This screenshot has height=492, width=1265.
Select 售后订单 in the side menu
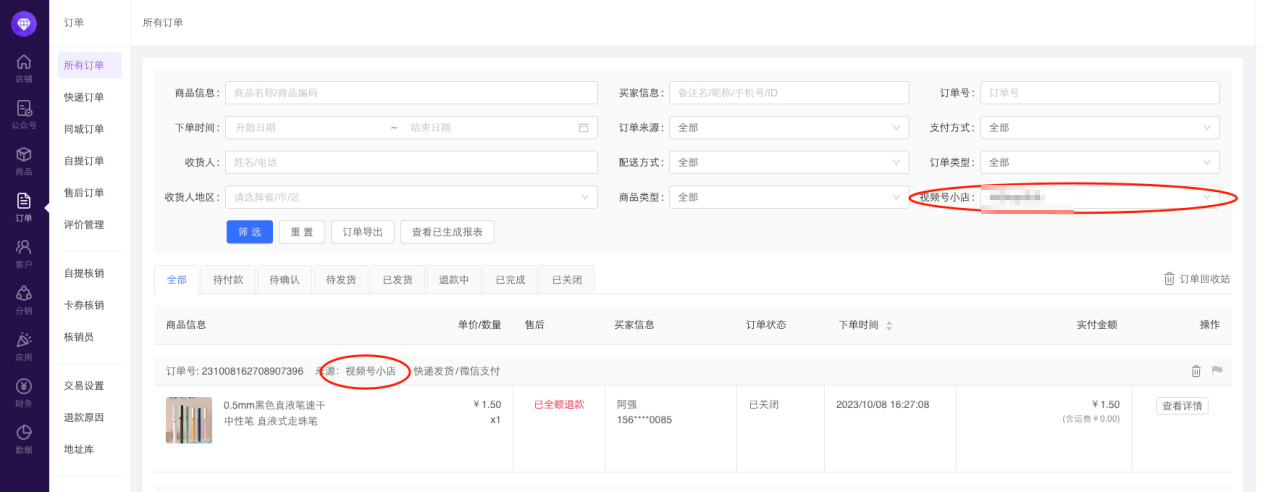(x=83, y=193)
